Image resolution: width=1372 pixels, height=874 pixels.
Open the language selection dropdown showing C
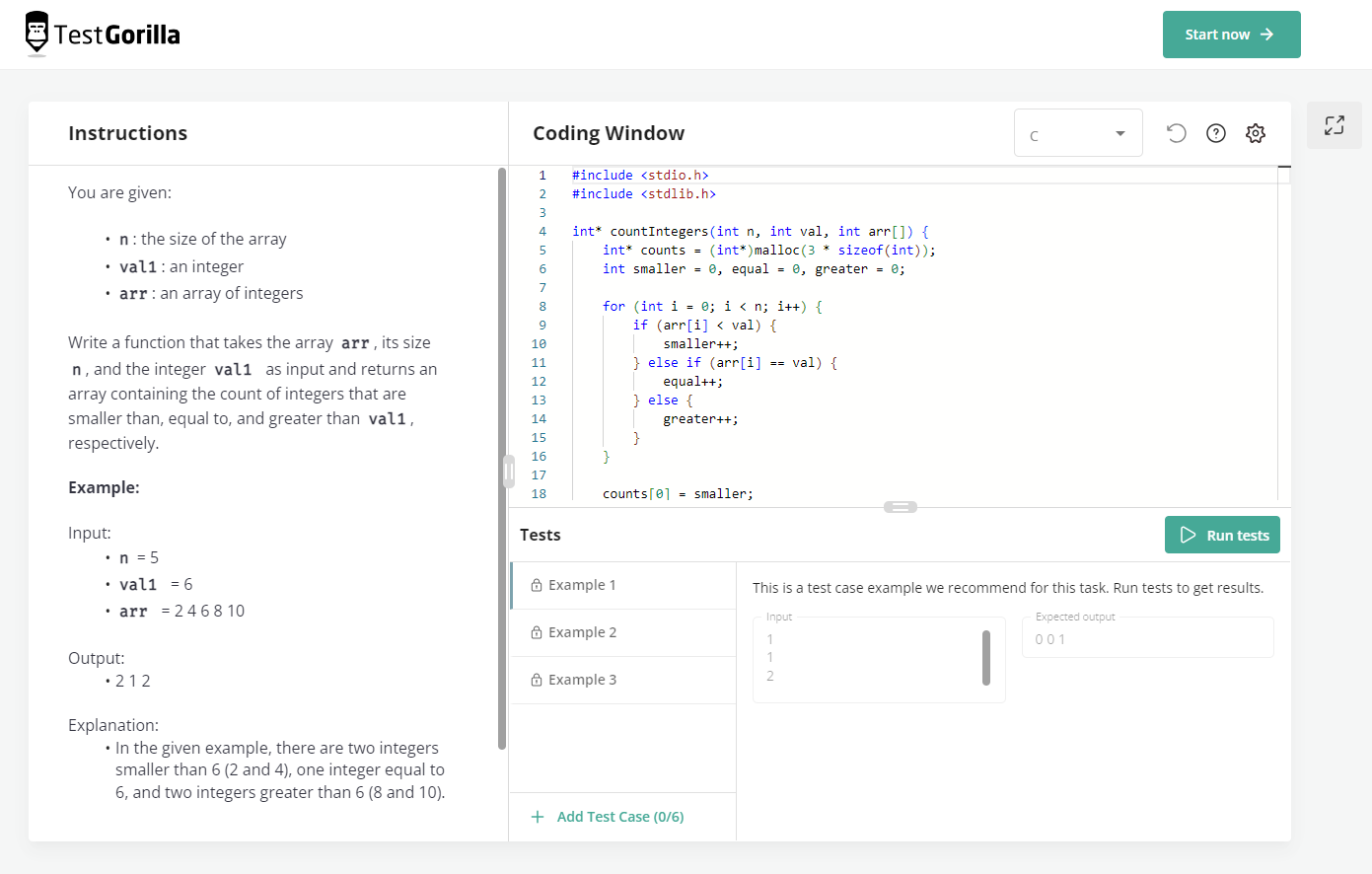pyautogui.click(x=1078, y=132)
